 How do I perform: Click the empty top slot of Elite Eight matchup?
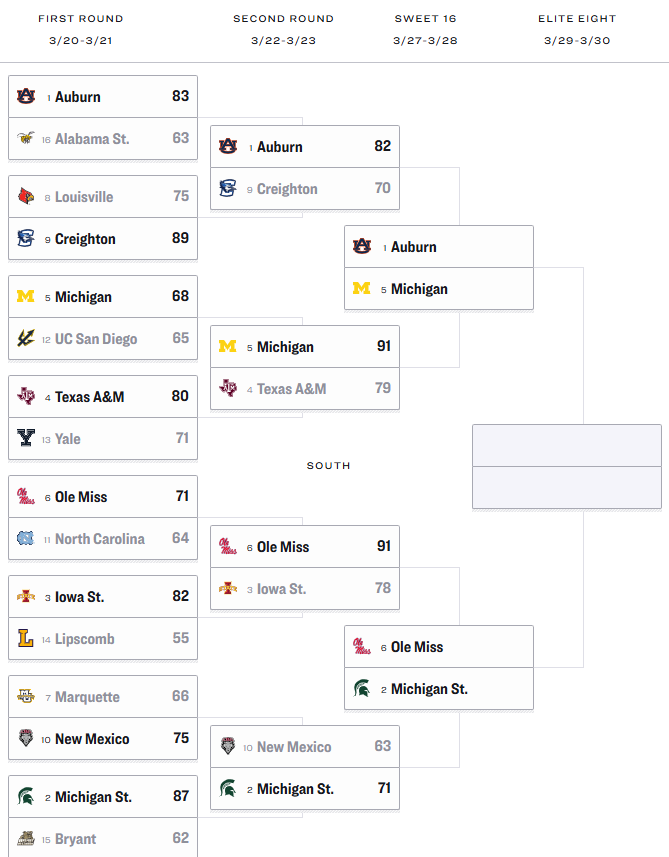566,446
